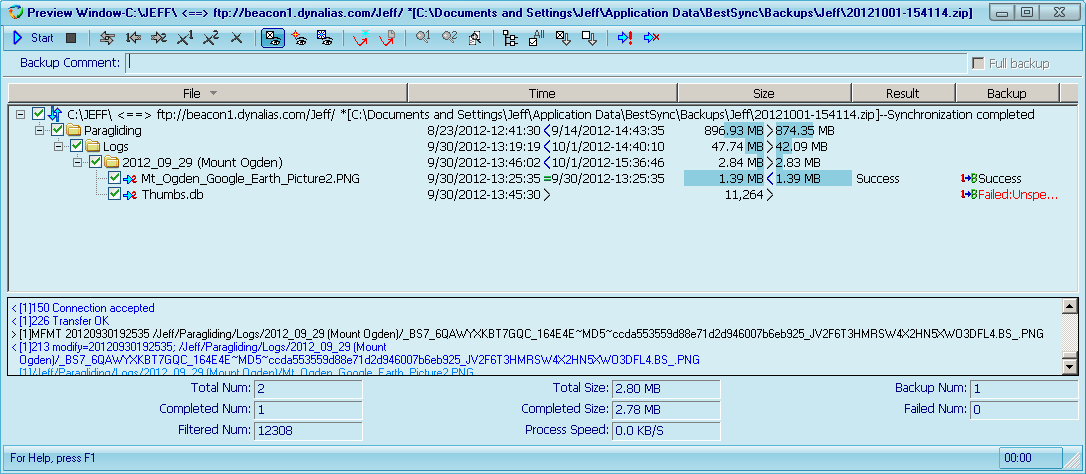Click the plain X exclude icon
This screenshot has height=474, width=1086.
pos(236,38)
